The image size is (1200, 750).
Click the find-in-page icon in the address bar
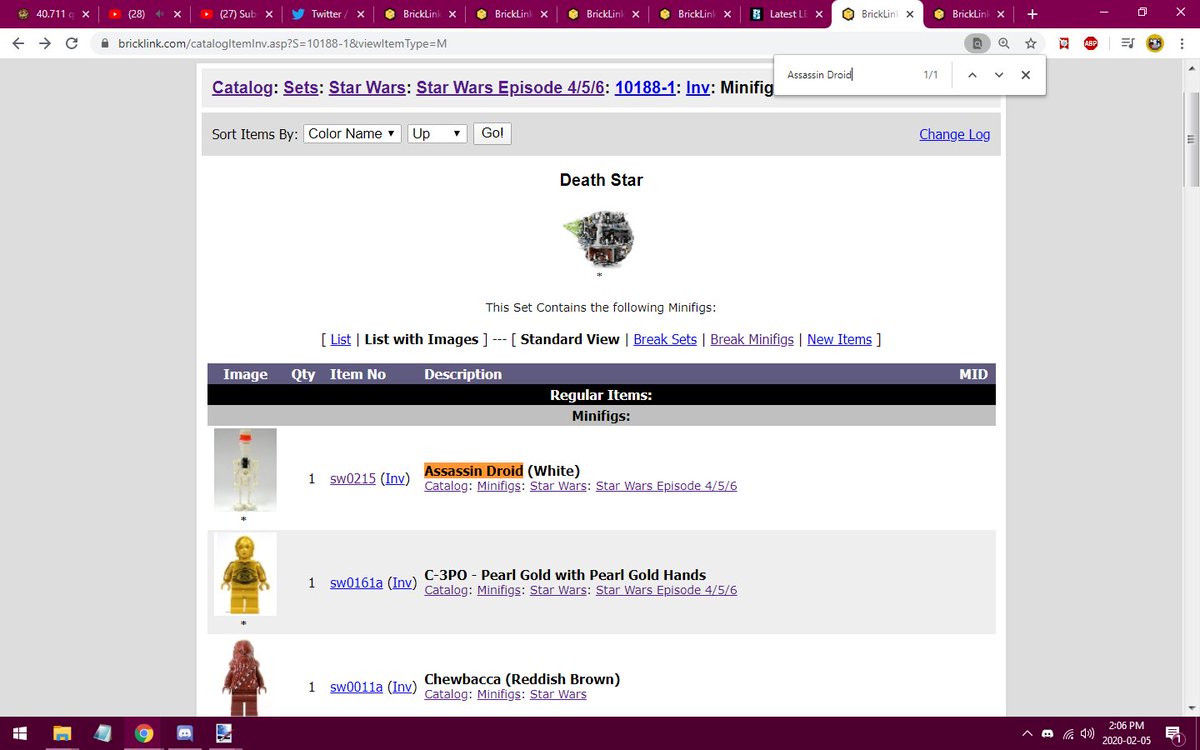tap(976, 44)
